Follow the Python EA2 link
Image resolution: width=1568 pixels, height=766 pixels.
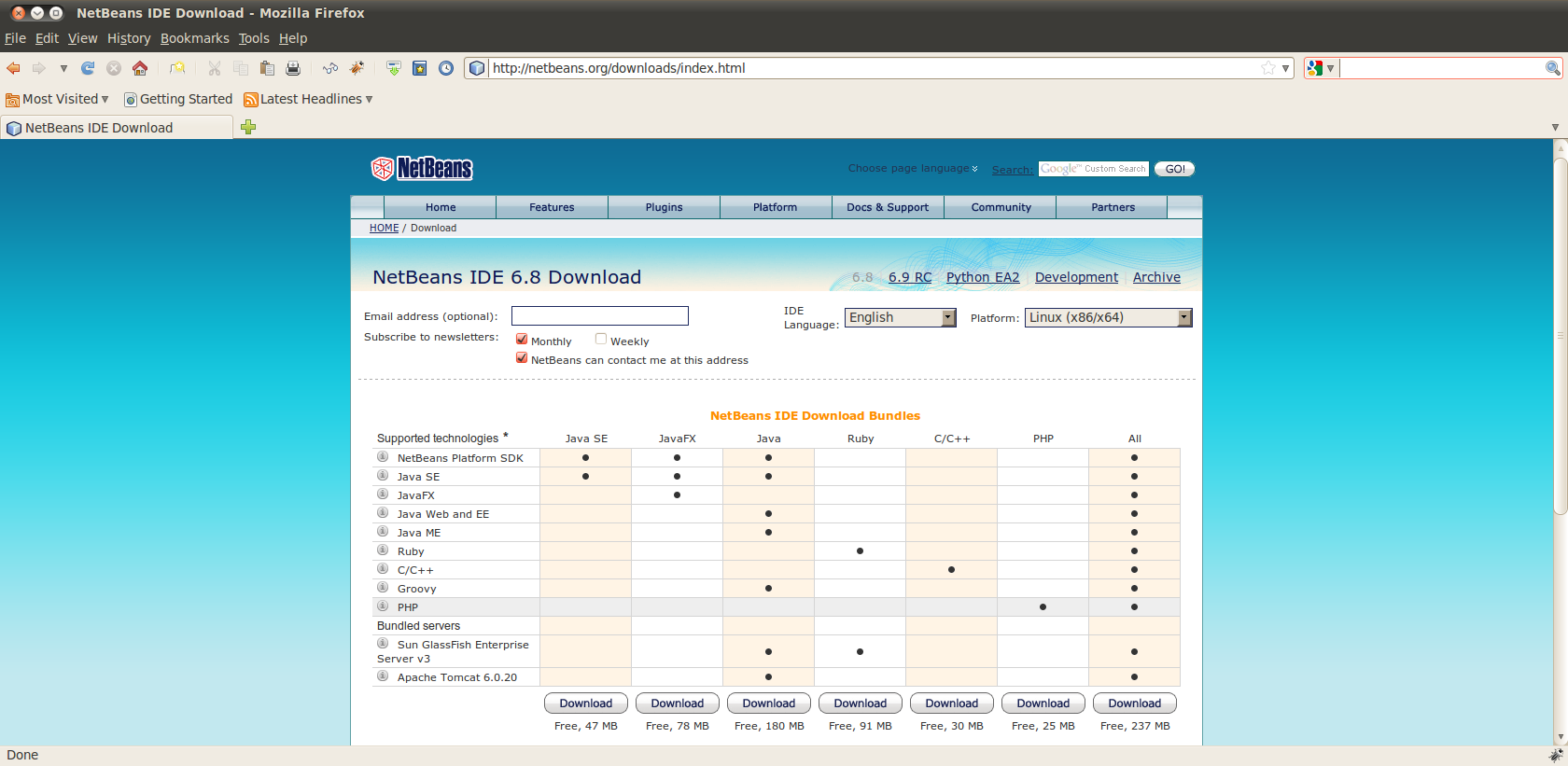[x=982, y=277]
